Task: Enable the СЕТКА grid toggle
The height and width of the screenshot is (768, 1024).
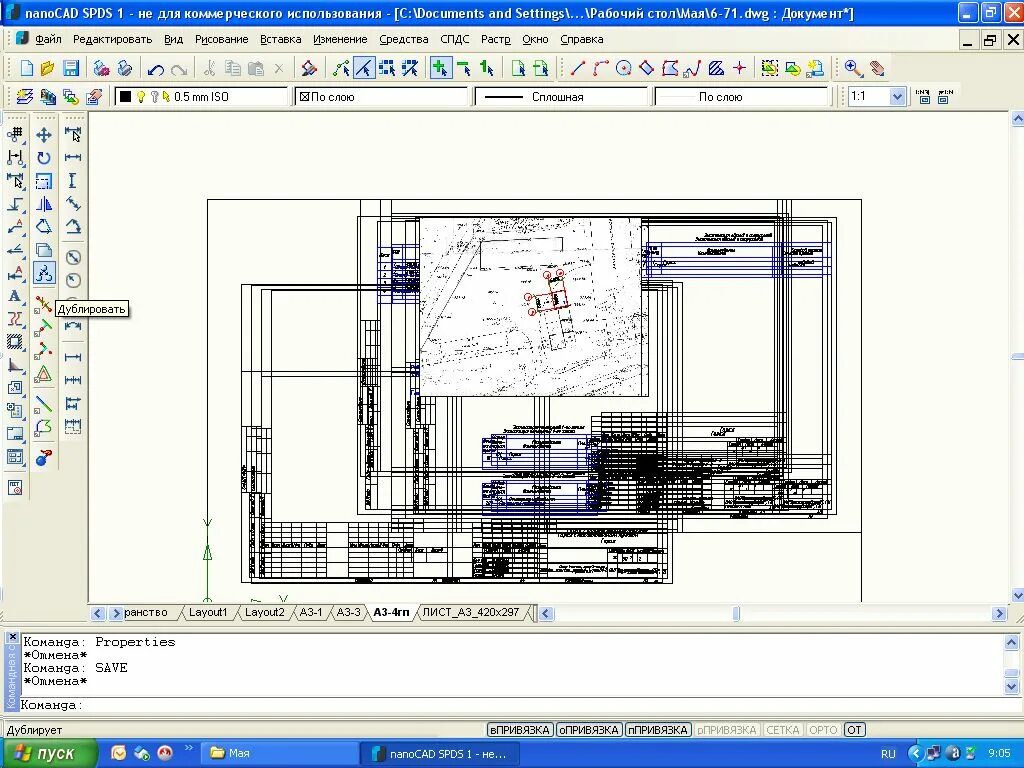Action: pyautogui.click(x=782, y=729)
